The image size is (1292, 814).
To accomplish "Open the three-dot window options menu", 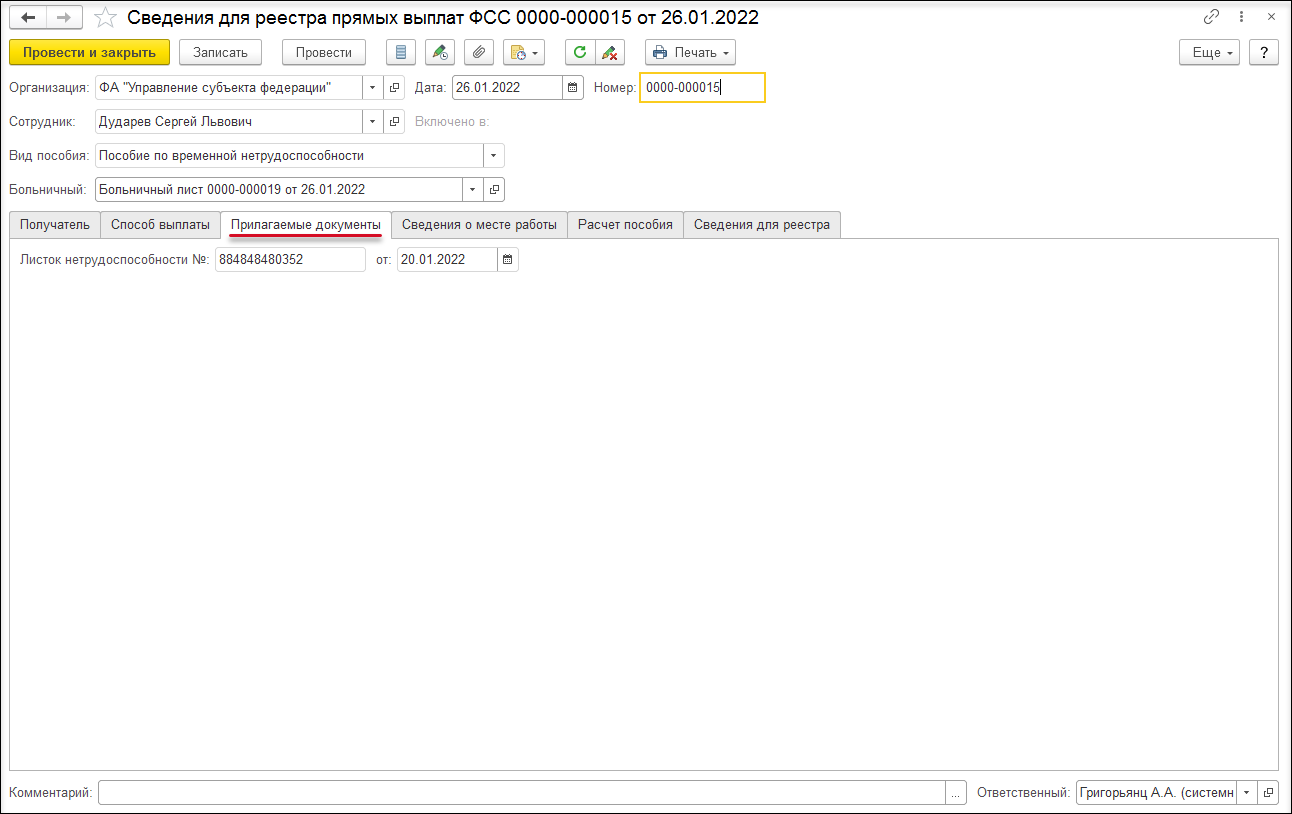I will tap(1241, 17).
